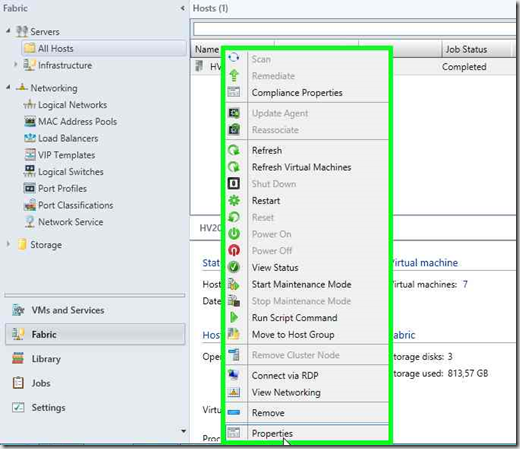Click the Compliance Properties icon
This screenshot has width=520, height=449.
tap(234, 92)
